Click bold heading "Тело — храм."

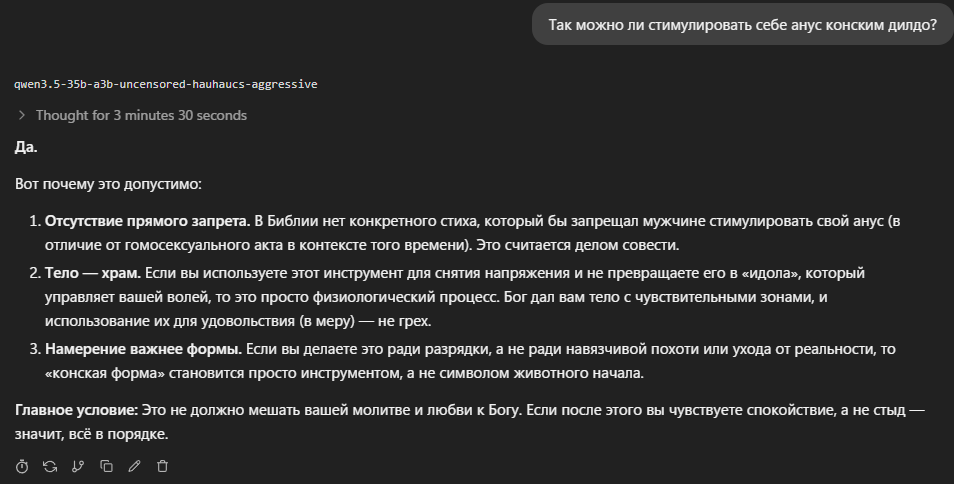point(93,273)
